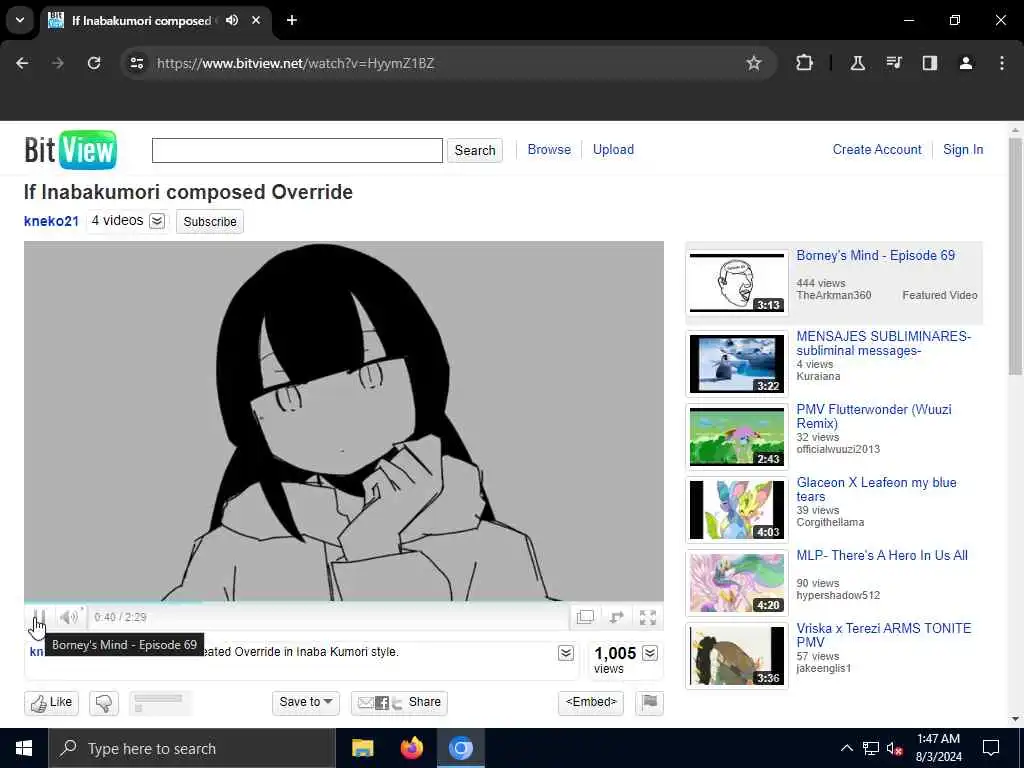The height and width of the screenshot is (768, 1024).
Task: Open the Flutterwonder thumbnail with 2:43 duration
Action: pyautogui.click(x=737, y=437)
